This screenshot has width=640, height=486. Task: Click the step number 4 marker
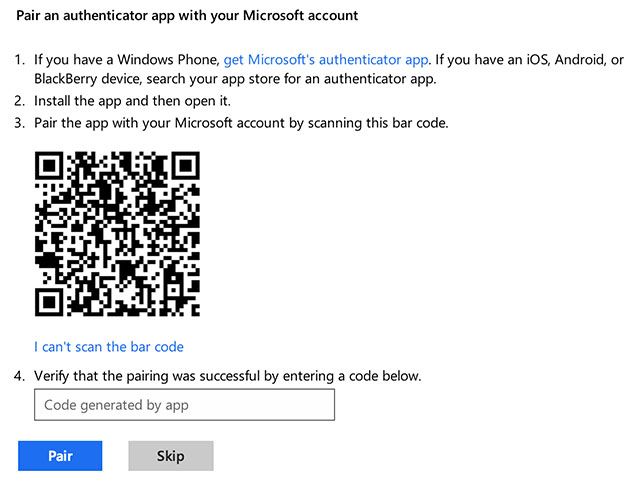(x=21, y=376)
